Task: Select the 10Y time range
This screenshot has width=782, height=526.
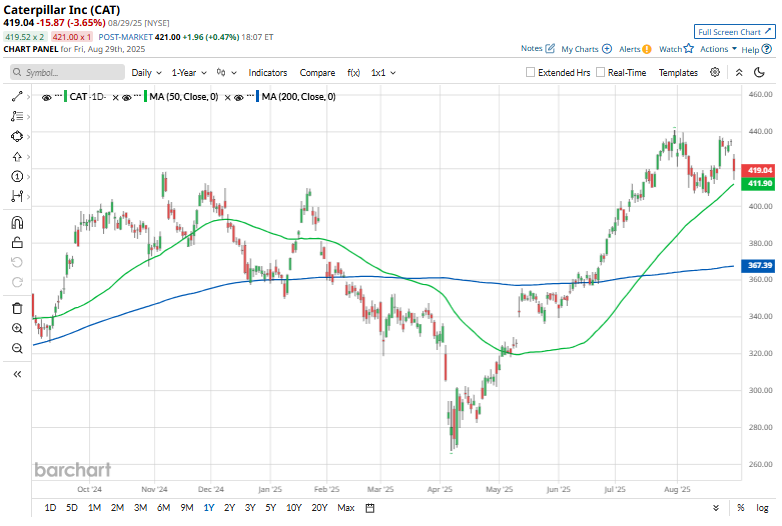Action: tap(294, 508)
